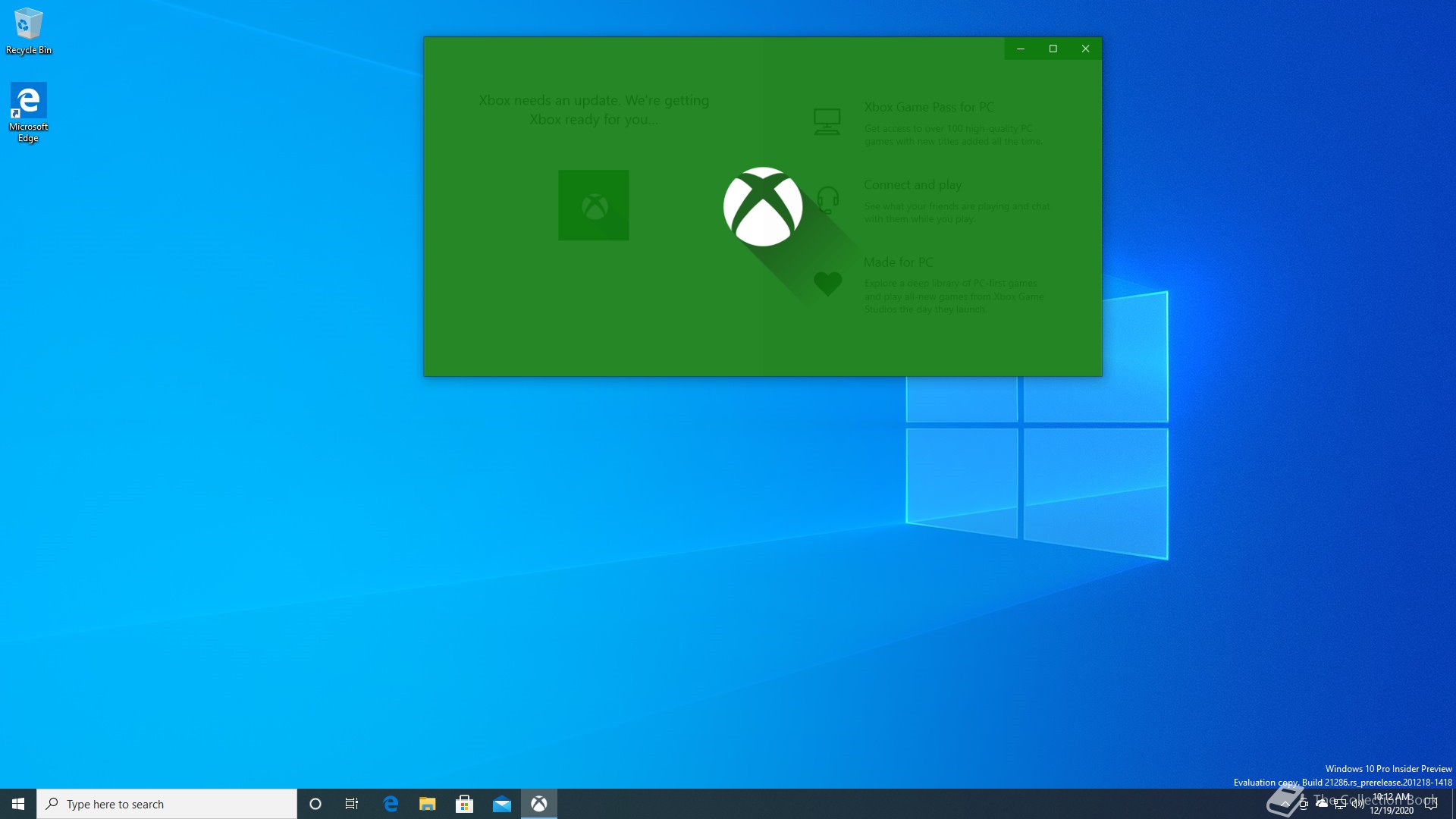Click the dark green Xbox tile image

tap(594, 206)
